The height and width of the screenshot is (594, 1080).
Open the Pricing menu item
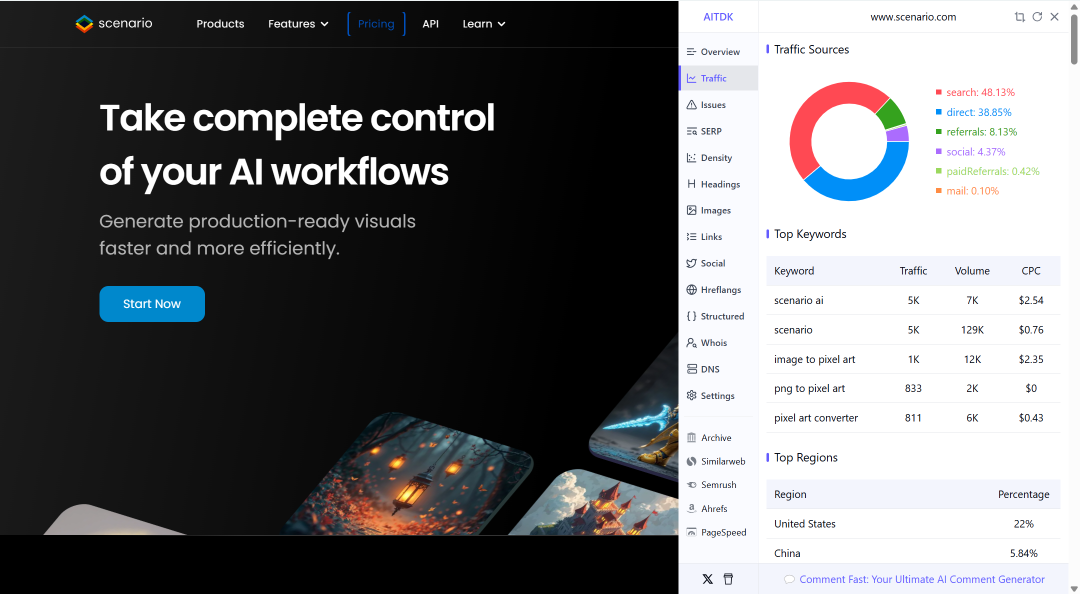click(376, 24)
